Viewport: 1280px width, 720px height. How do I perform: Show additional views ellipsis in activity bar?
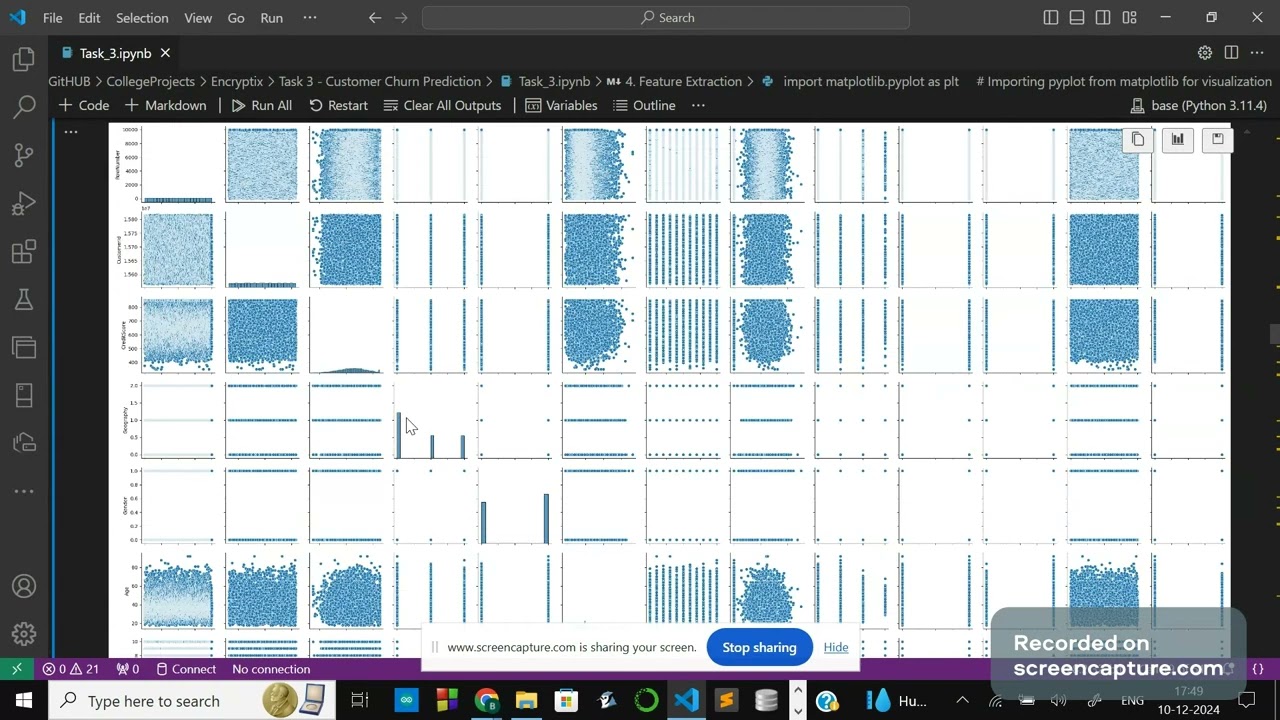point(24,491)
